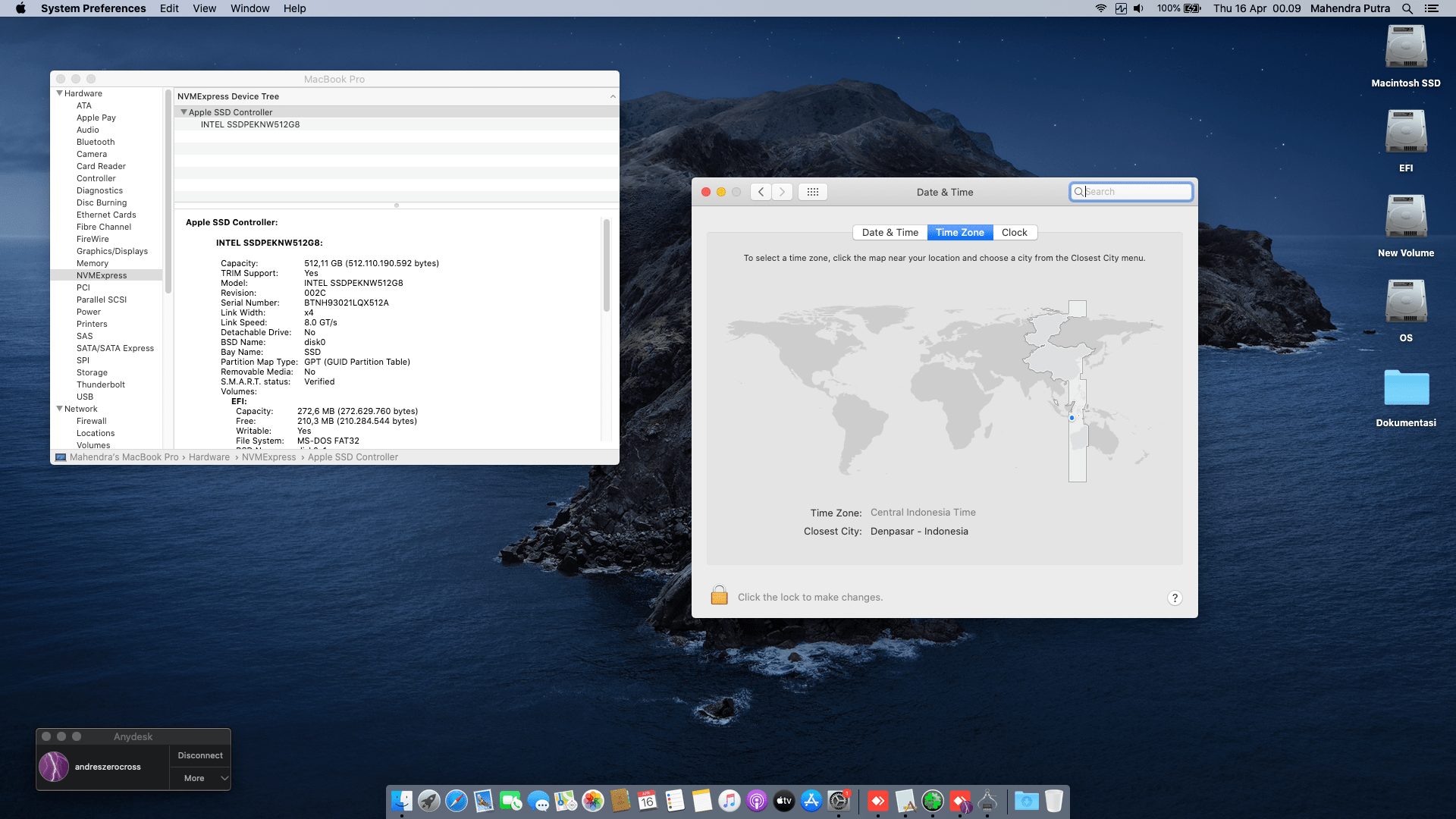Launch Safari from the dock
The height and width of the screenshot is (819, 1456).
click(457, 801)
